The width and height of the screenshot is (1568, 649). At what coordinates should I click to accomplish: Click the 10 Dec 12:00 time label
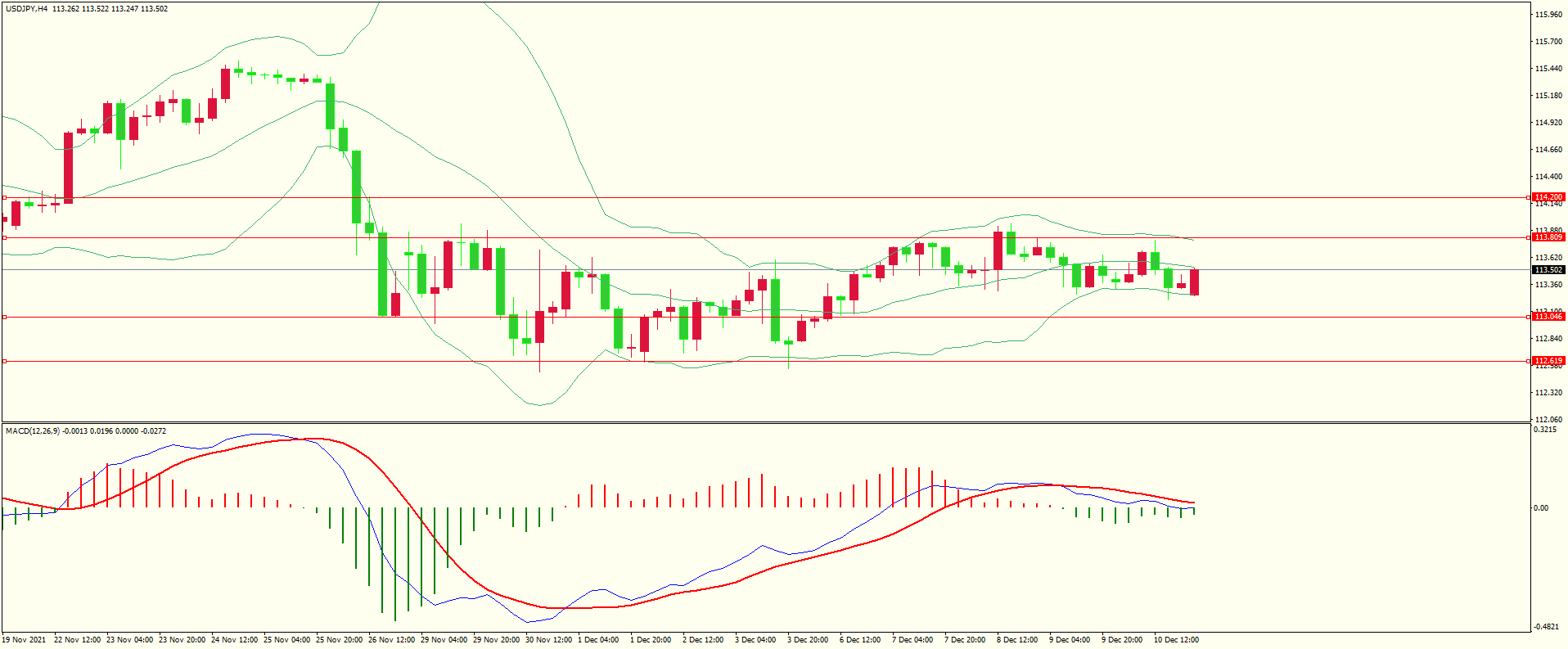1176,640
